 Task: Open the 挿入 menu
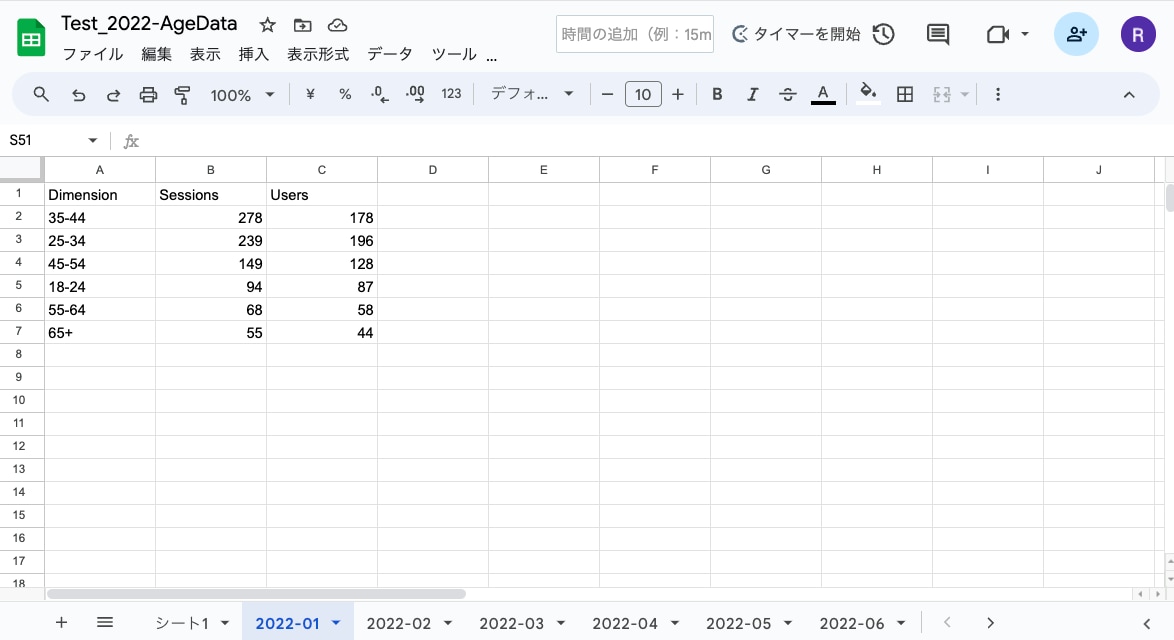pyautogui.click(x=254, y=54)
